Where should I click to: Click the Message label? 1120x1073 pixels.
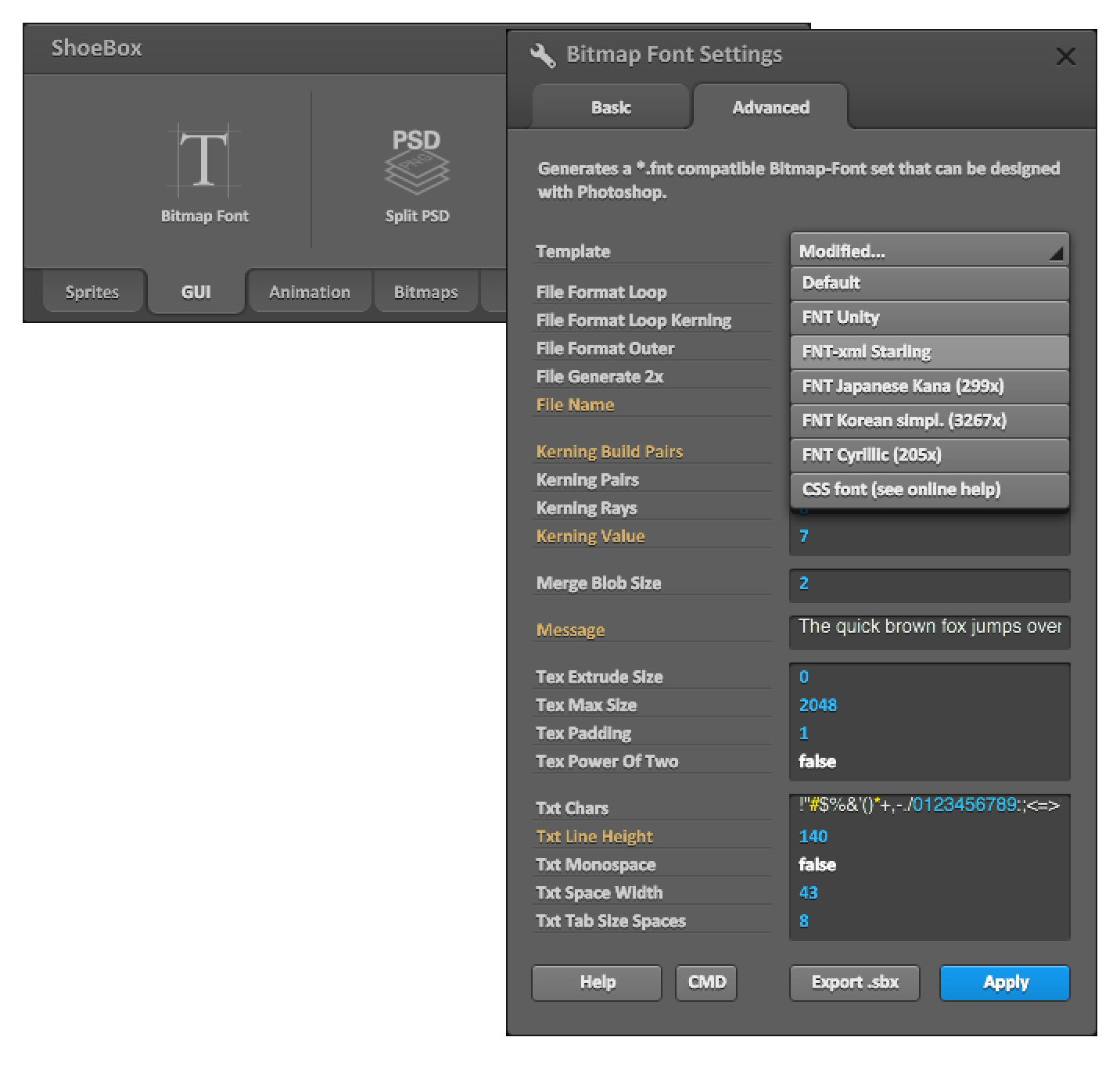click(x=570, y=630)
